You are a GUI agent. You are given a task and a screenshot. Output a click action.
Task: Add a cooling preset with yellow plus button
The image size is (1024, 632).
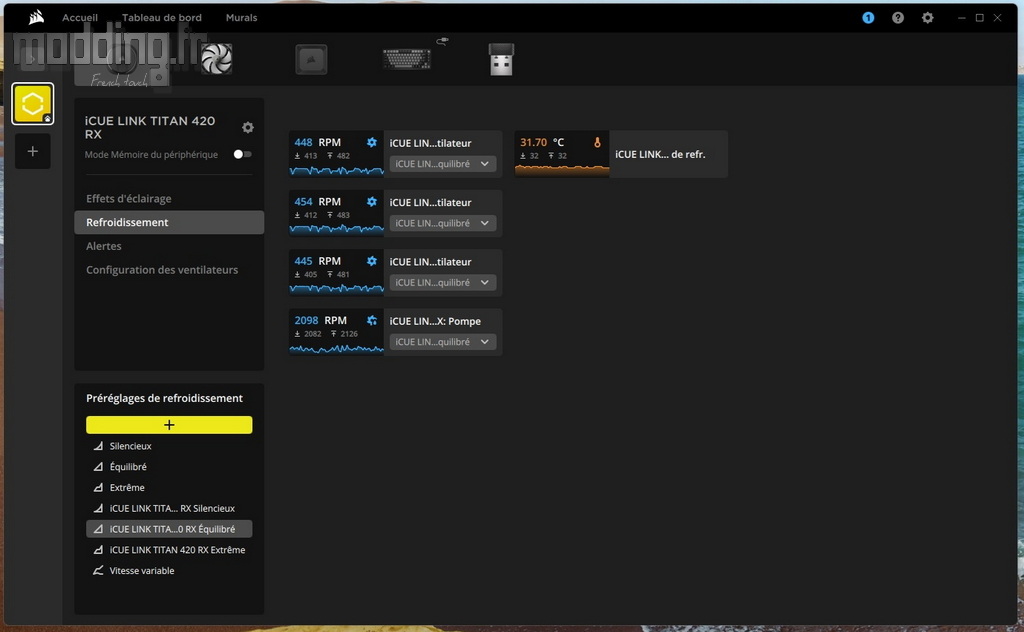169,425
